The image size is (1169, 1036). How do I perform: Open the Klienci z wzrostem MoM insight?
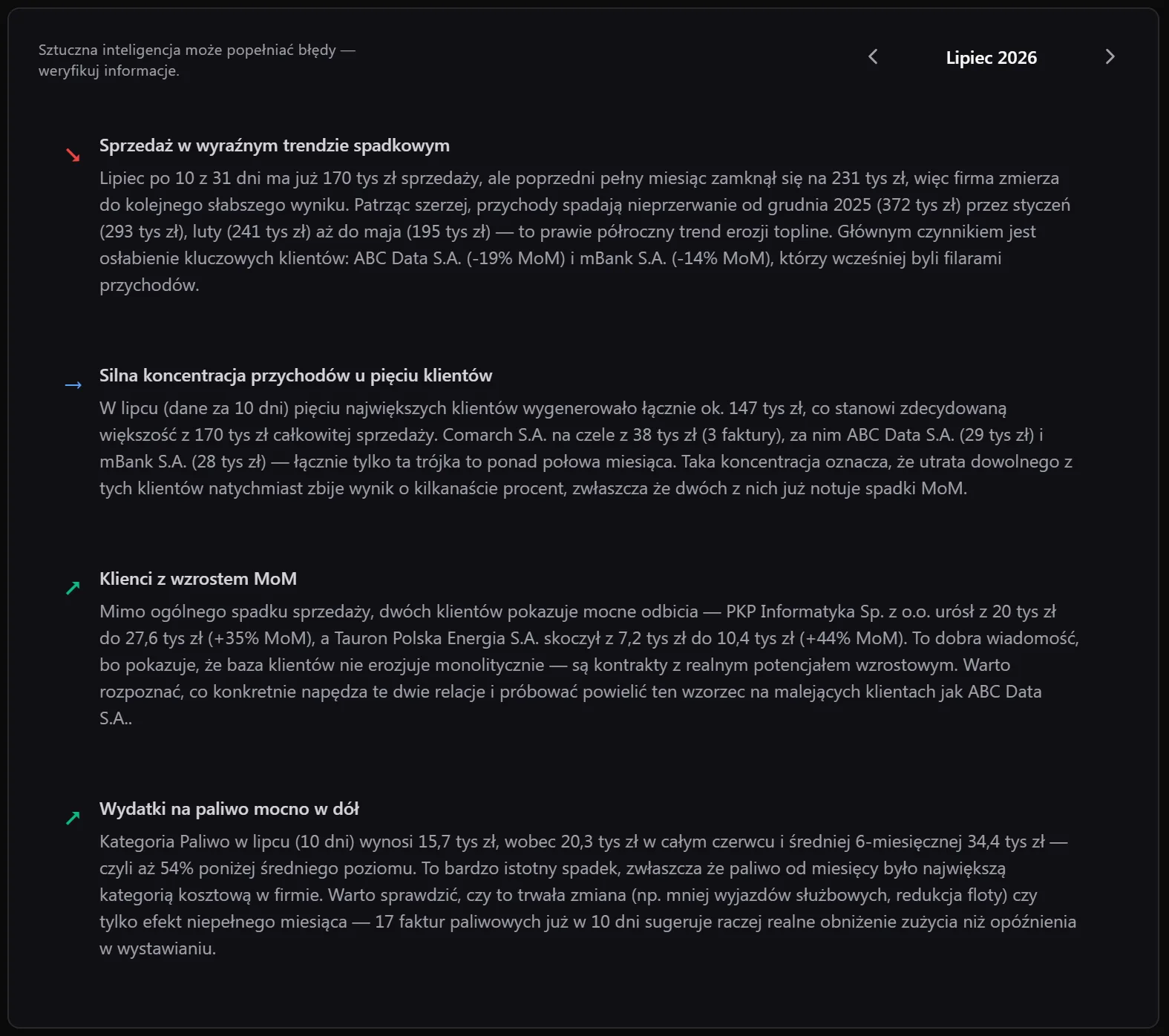198,579
